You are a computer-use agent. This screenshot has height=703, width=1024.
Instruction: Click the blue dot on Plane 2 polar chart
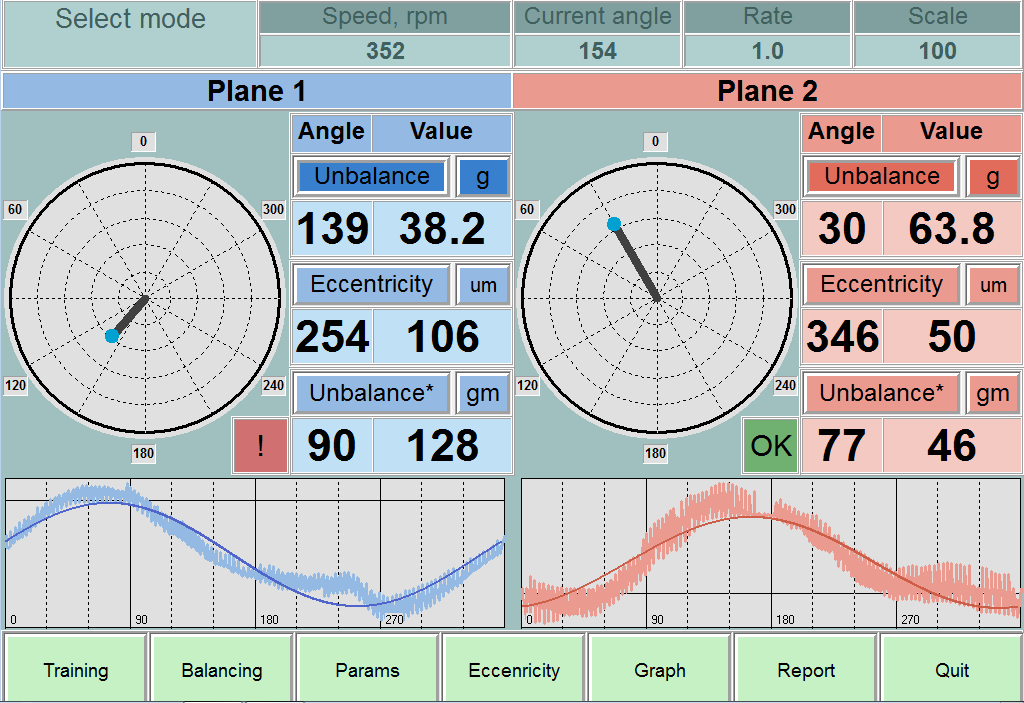pyautogui.click(x=614, y=224)
